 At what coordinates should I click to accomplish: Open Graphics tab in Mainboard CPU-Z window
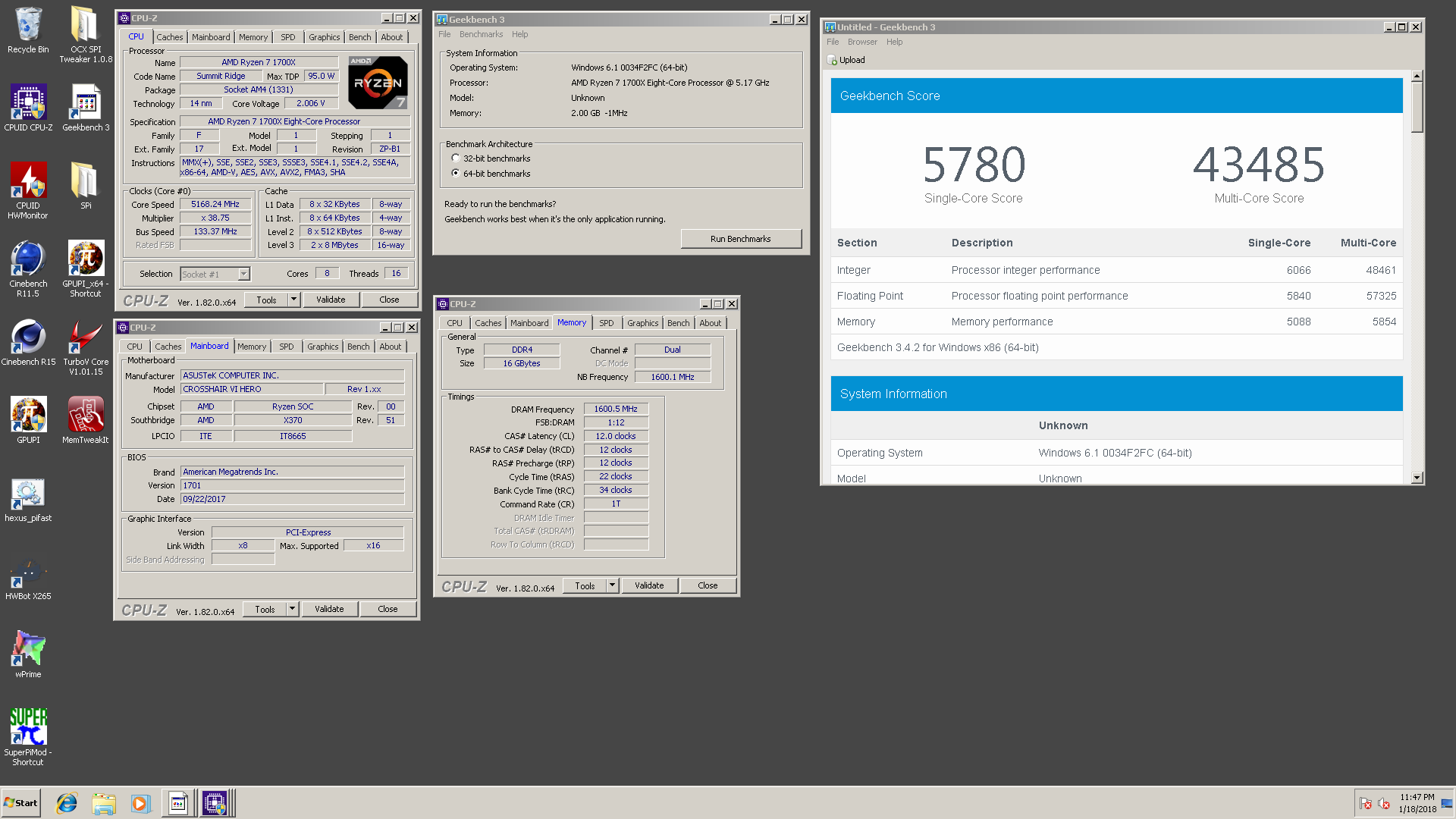click(323, 347)
